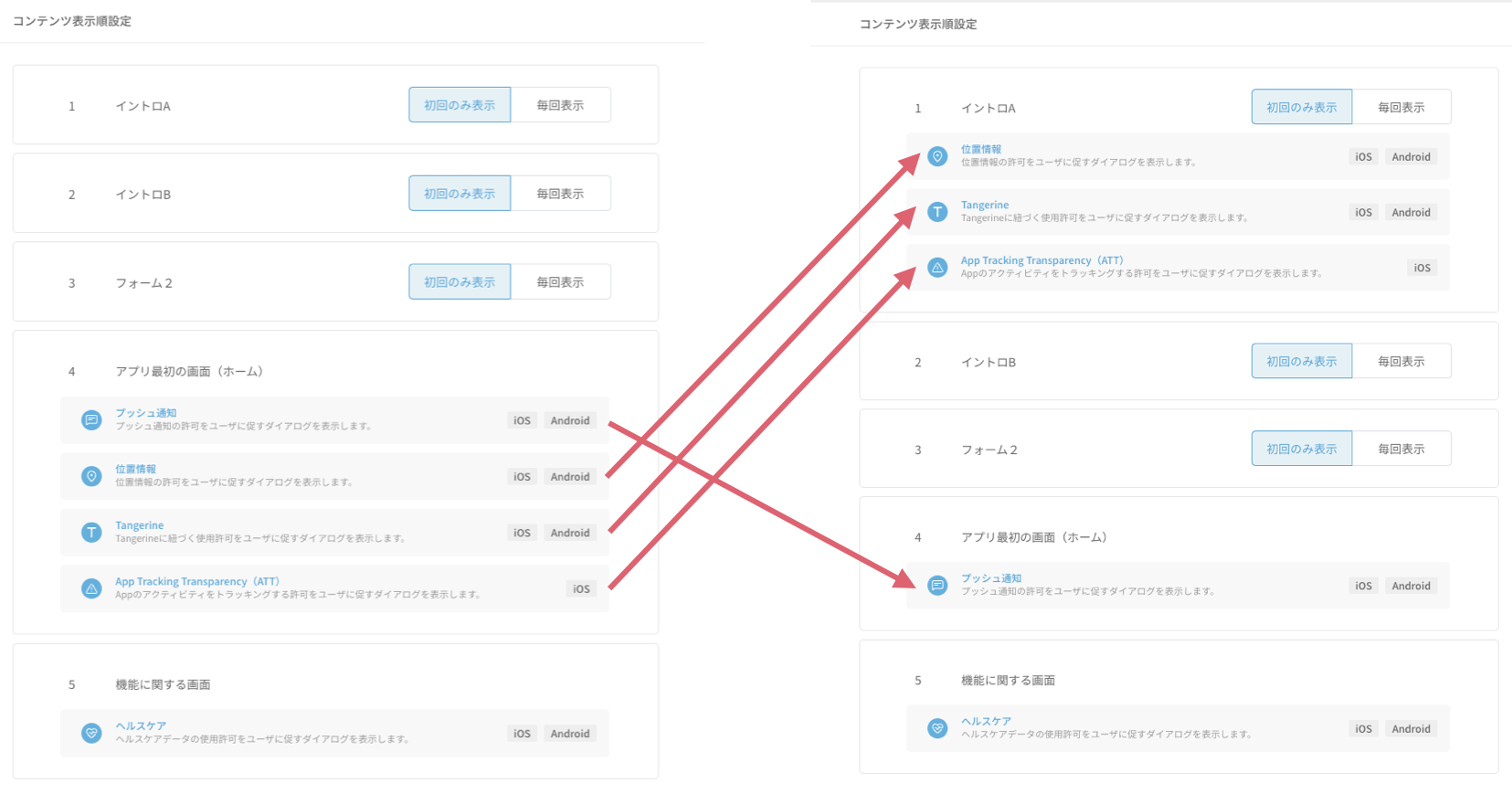Click iOS tag on プッシュ通知 row, left panel
The width and height of the screenshot is (1512, 794).
pos(522,420)
